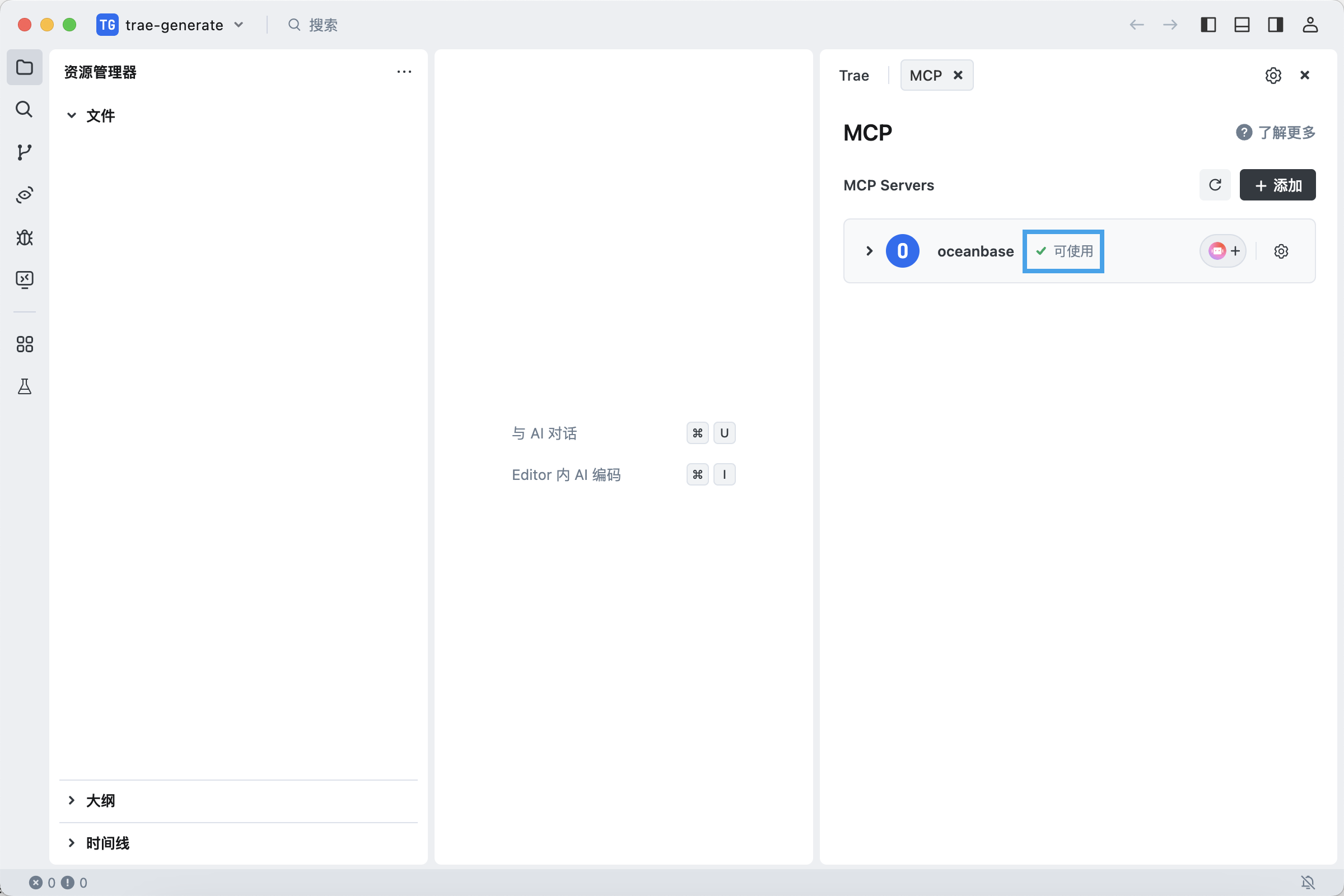The height and width of the screenshot is (896, 1344).
Task: Expand the oceanbase server entry
Action: point(869,251)
